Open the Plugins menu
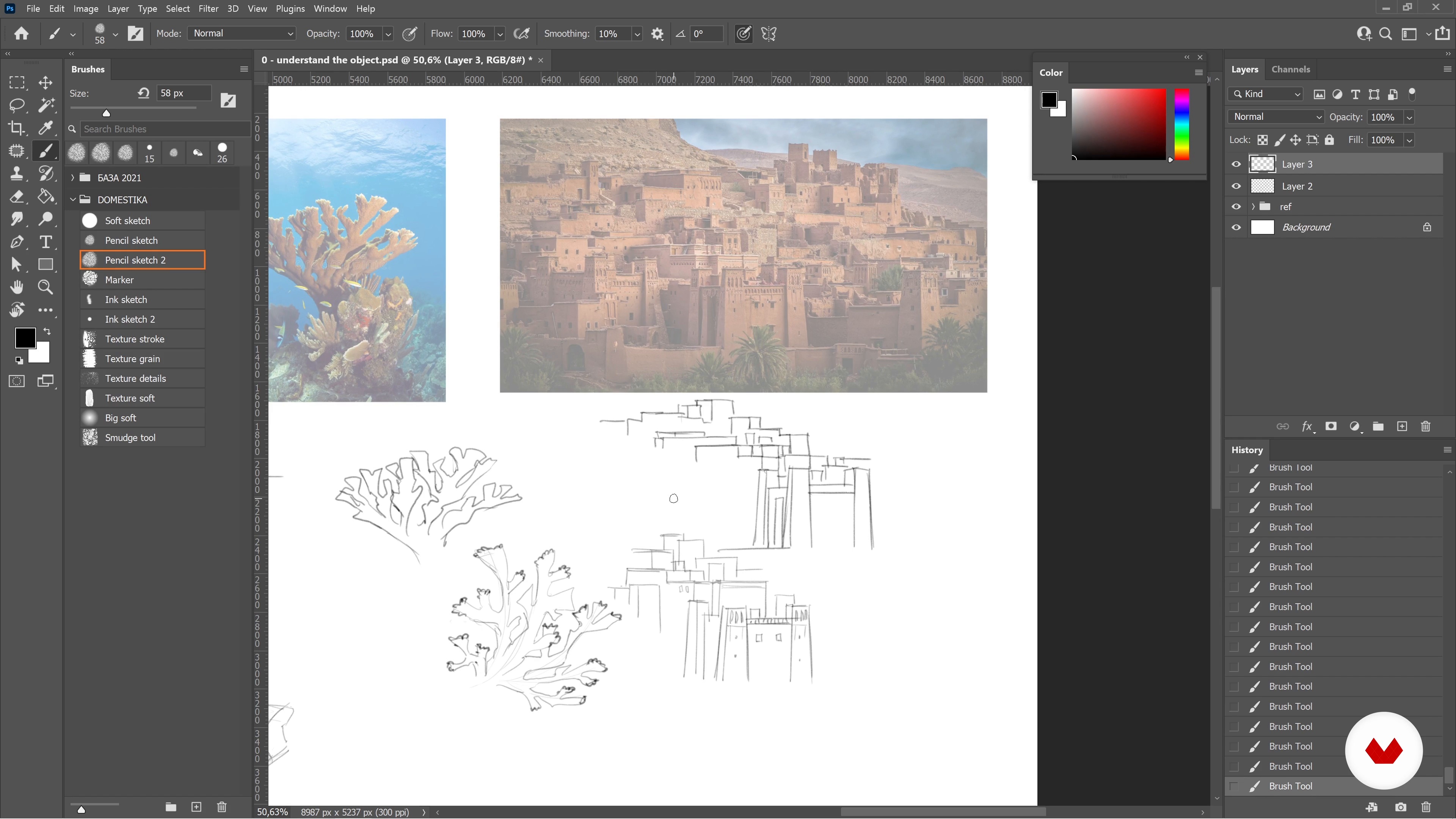The height and width of the screenshot is (819, 1456). point(290,8)
